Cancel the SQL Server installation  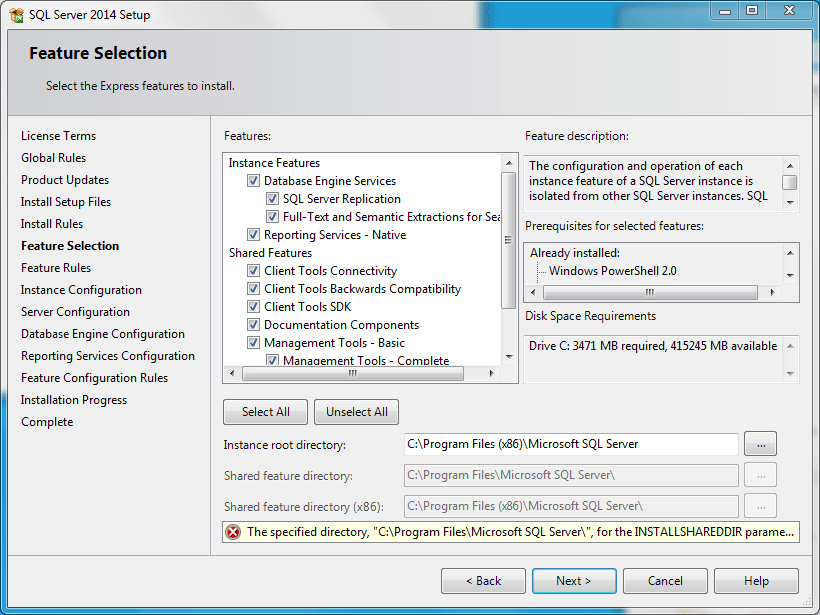664,580
